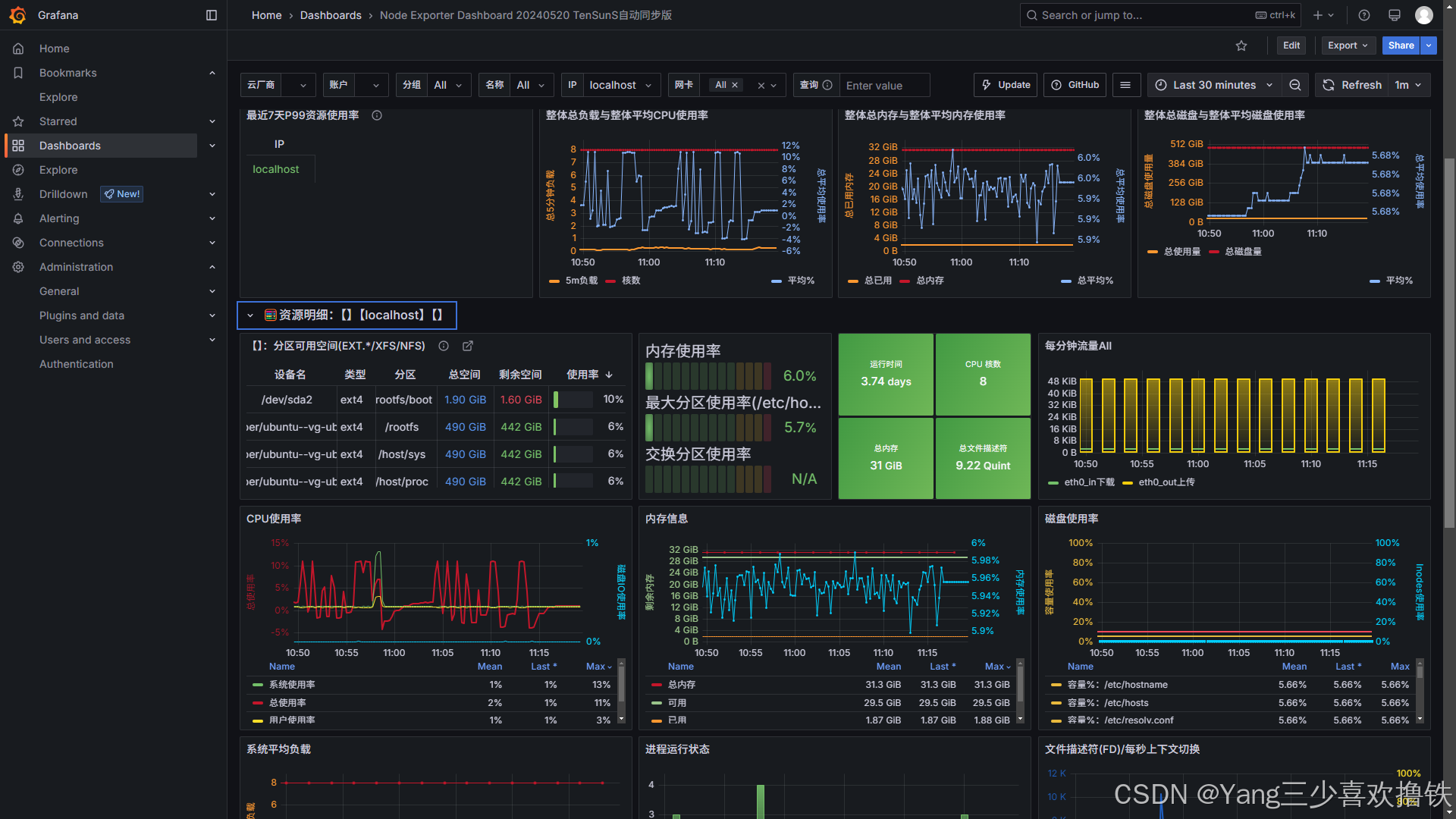Open Alerting in the sidebar
Image resolution: width=1456 pixels, height=819 pixels.
(x=59, y=218)
